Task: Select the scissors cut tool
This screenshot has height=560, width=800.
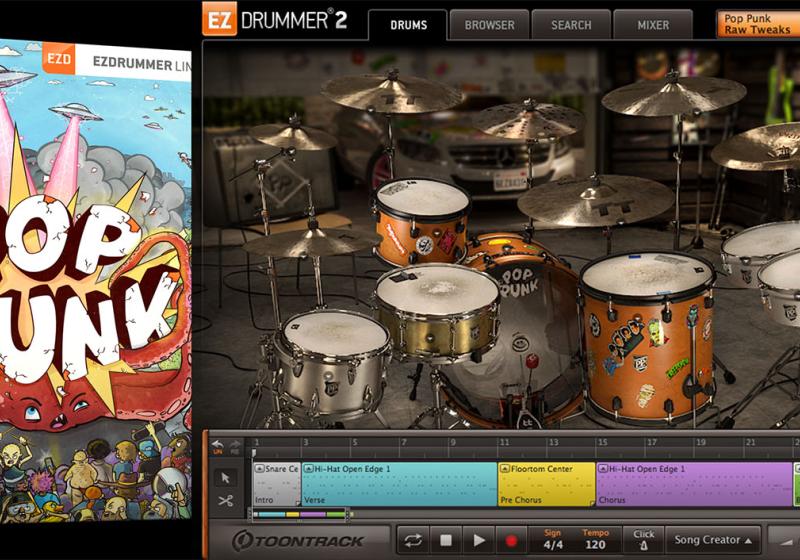Action: 225,500
